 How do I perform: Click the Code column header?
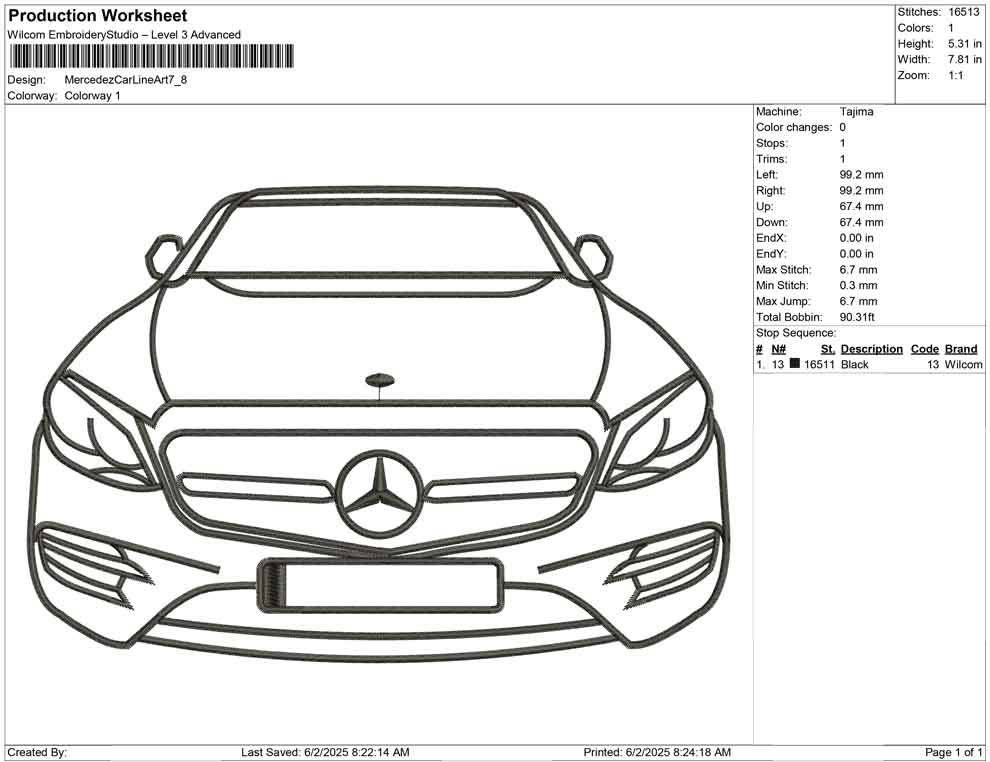coord(925,349)
